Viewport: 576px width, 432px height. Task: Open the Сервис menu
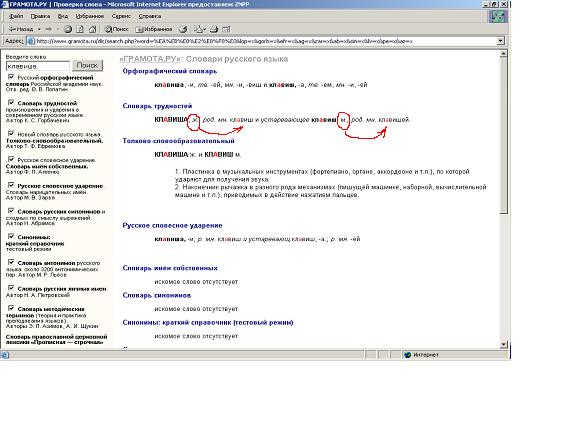(x=121, y=16)
